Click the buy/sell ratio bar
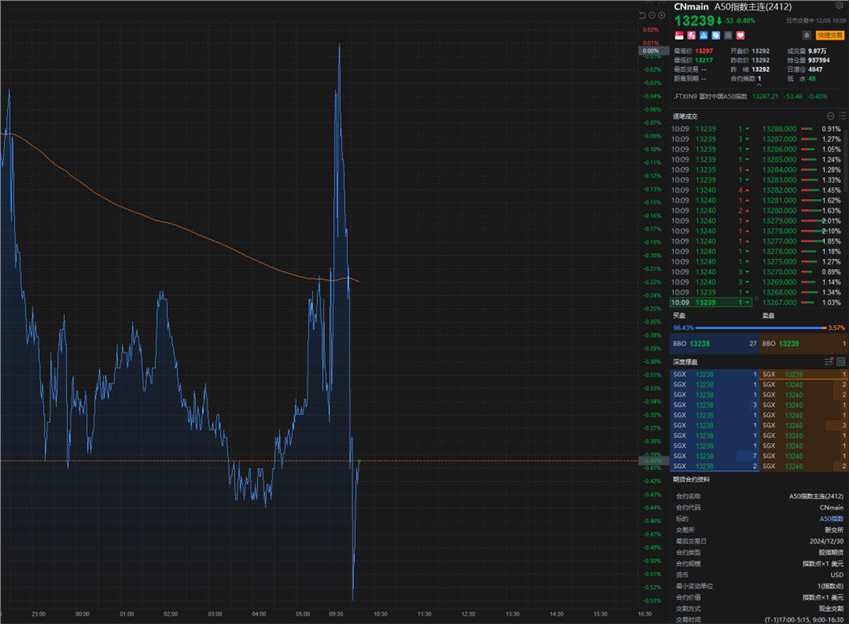The height and width of the screenshot is (624, 850). point(759,328)
